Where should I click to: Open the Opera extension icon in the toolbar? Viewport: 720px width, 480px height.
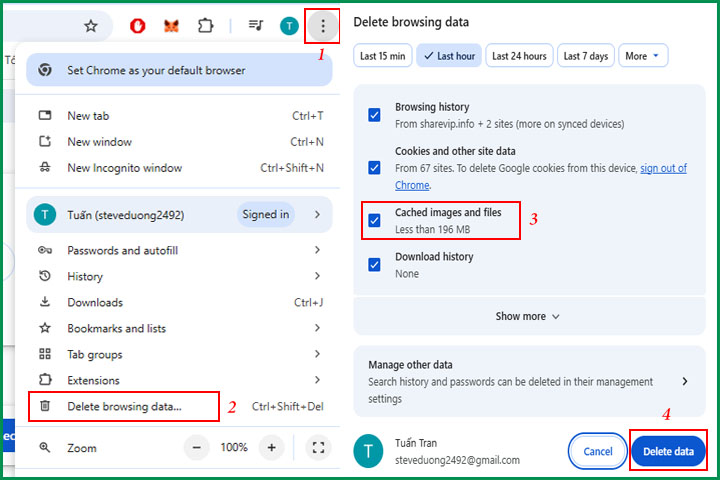click(138, 26)
